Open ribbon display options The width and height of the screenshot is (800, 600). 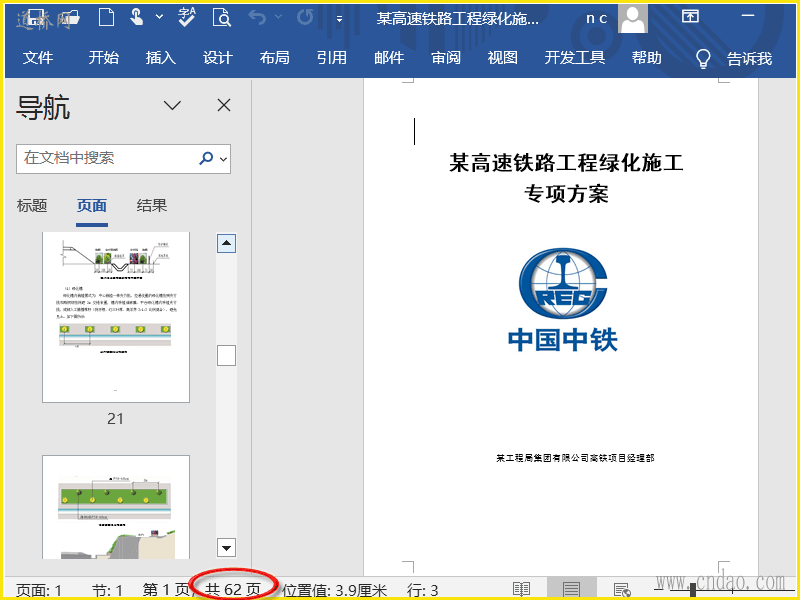point(690,17)
